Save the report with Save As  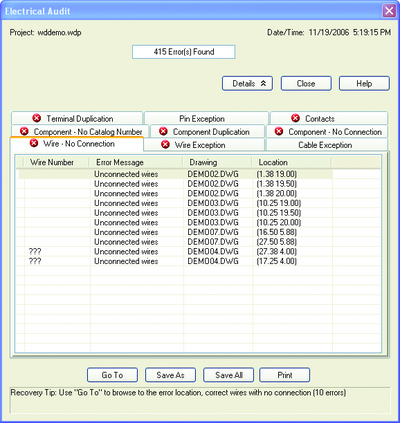(x=170, y=375)
